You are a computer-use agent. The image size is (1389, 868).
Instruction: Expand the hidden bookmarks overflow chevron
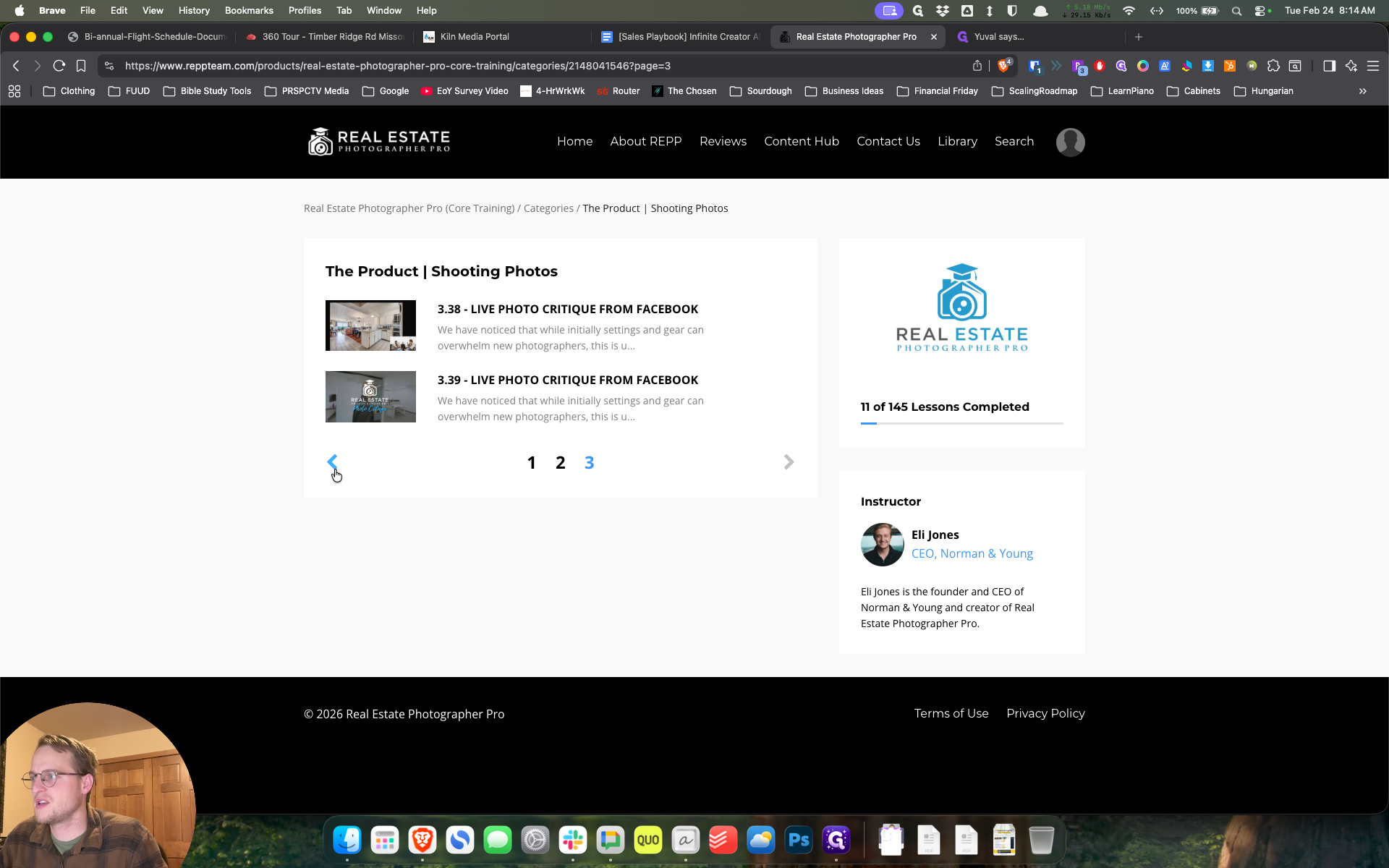pos(1362,91)
